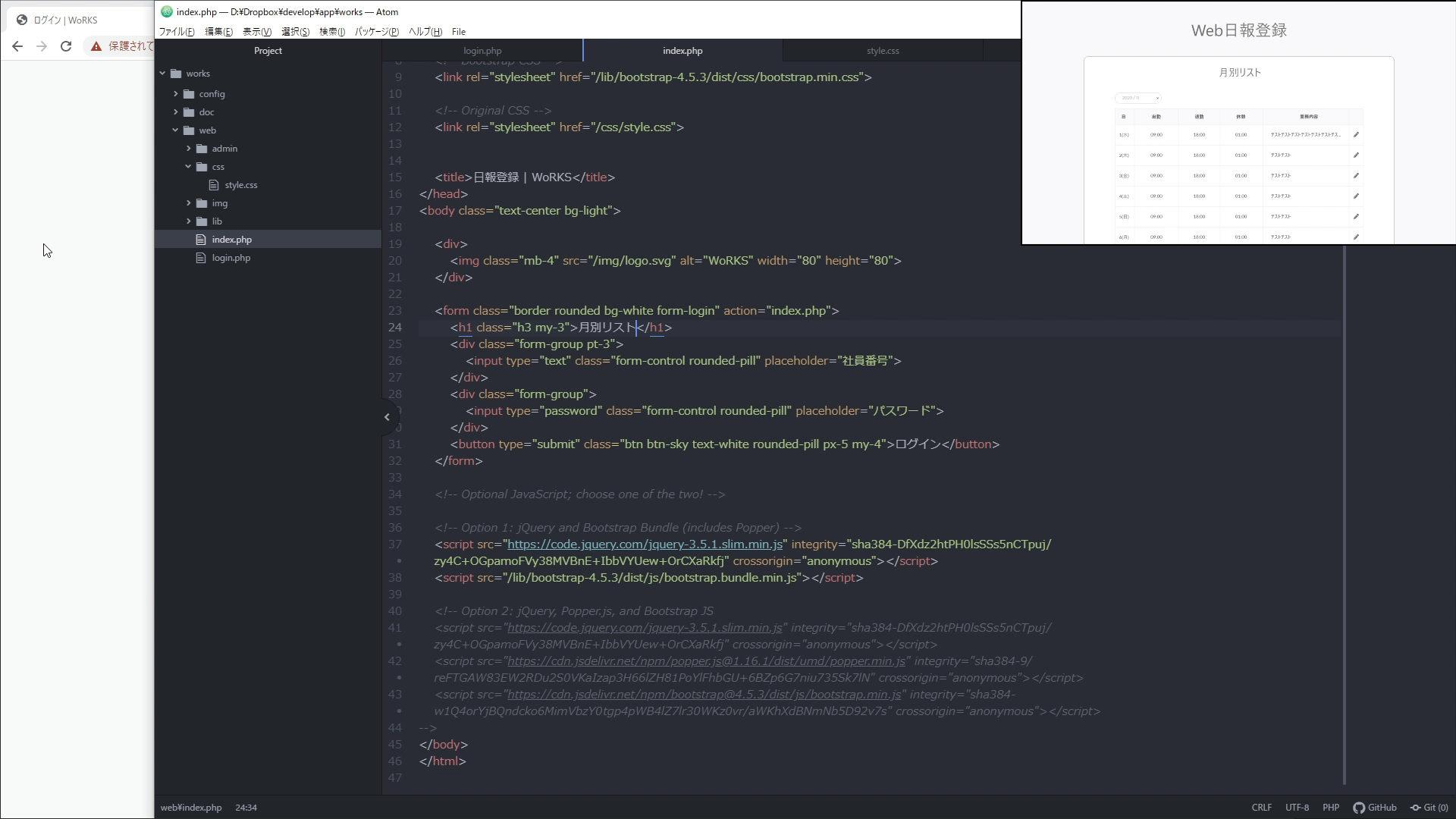Click web¥index.php path in status bar
Image resolution: width=1456 pixels, height=819 pixels.
point(191,808)
